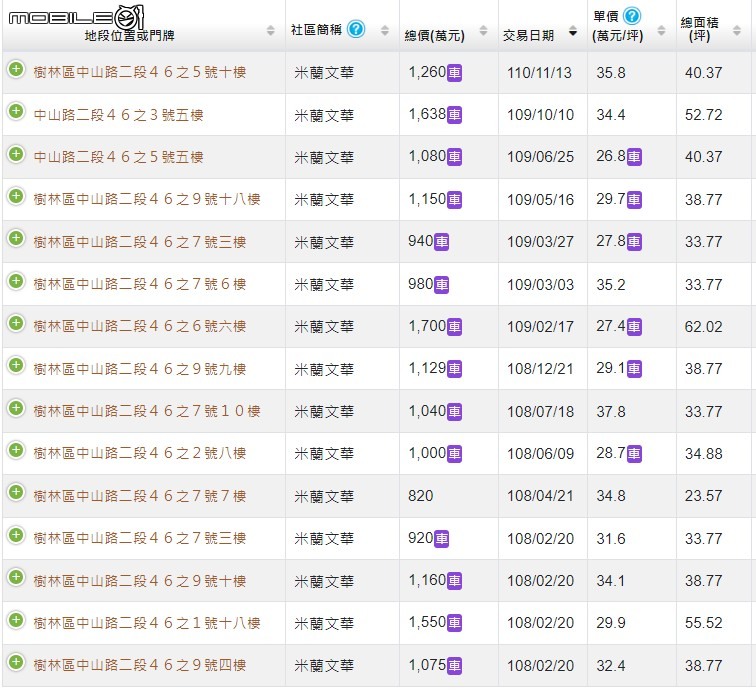Expand row for 中山路二段46之5號五樓
The width and height of the screenshot is (756, 692).
pyautogui.click(x=16, y=154)
